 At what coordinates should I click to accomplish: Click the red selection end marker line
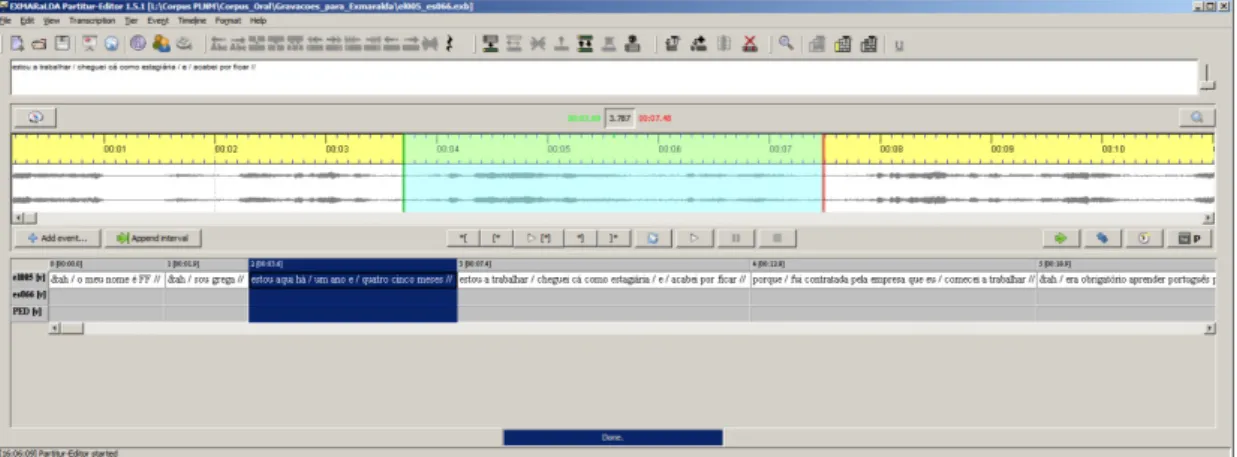point(823,173)
